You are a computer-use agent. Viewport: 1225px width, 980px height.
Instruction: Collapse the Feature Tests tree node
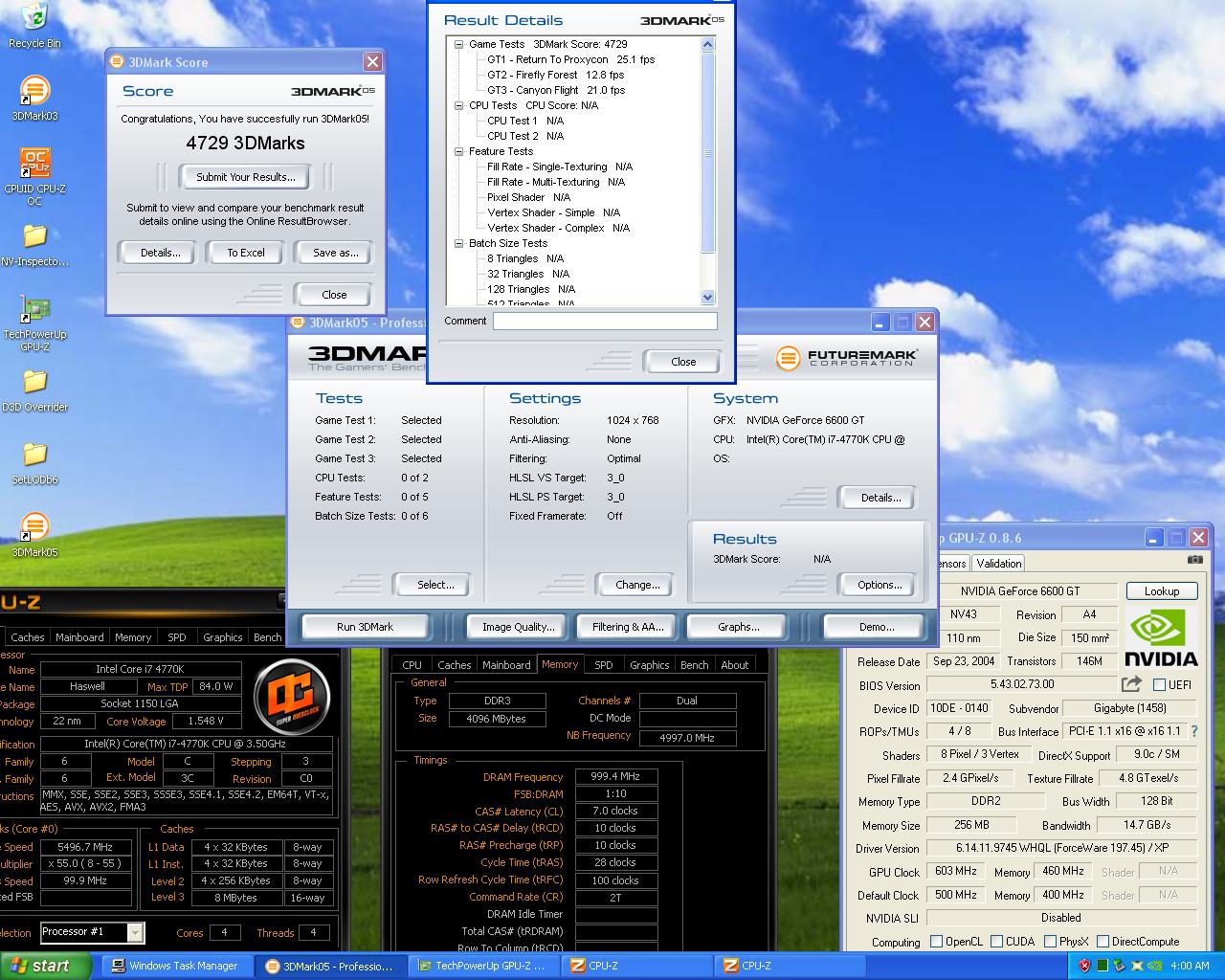458,151
